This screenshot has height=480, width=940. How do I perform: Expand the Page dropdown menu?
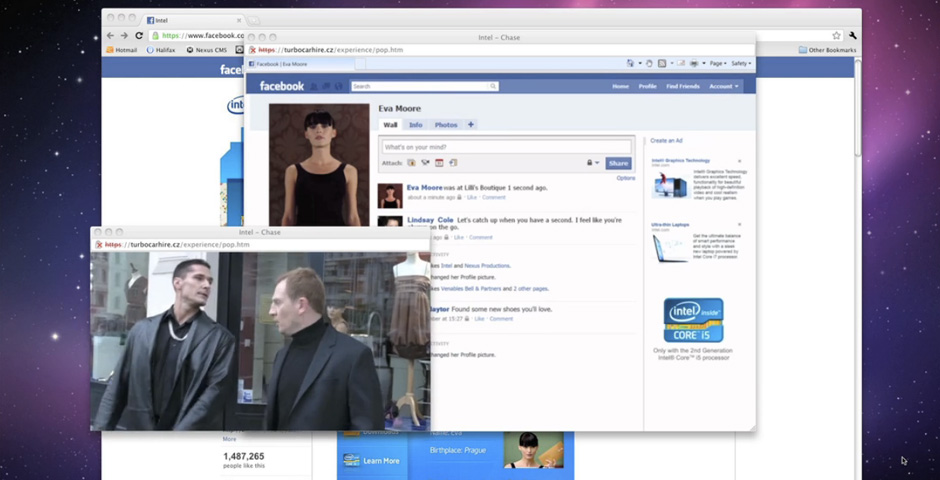(718, 64)
